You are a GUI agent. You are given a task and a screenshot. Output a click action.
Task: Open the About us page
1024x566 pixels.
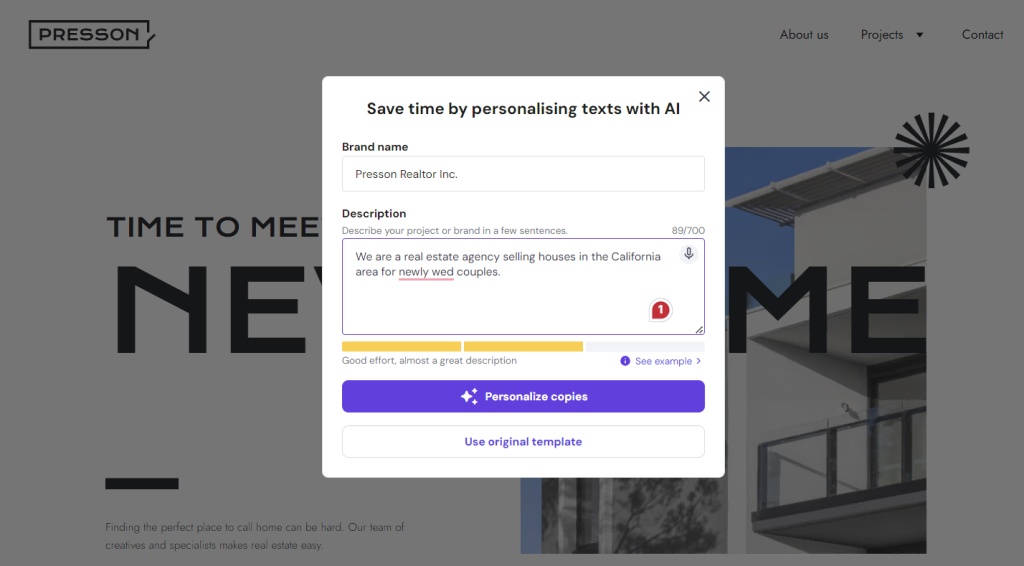coord(804,35)
